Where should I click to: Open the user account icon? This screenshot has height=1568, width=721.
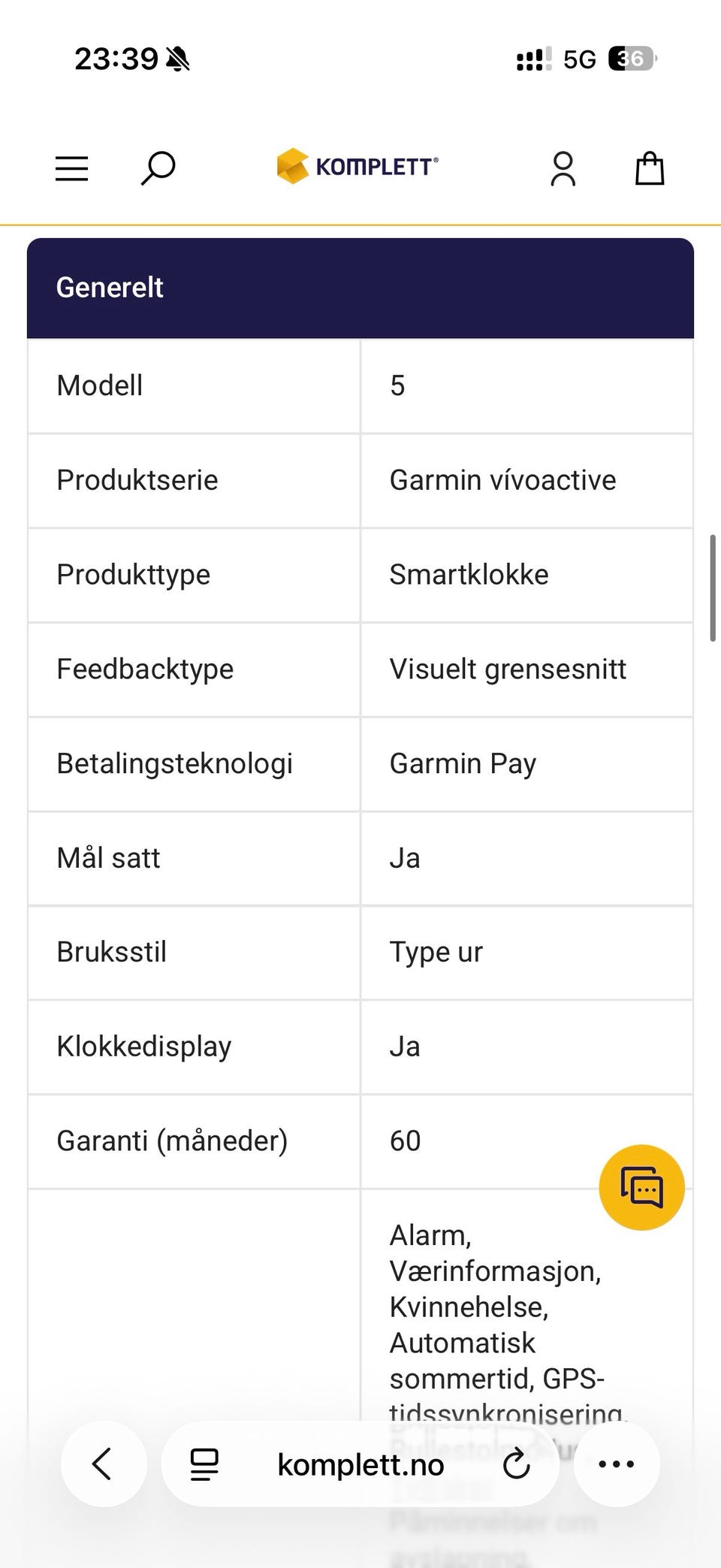pos(563,168)
